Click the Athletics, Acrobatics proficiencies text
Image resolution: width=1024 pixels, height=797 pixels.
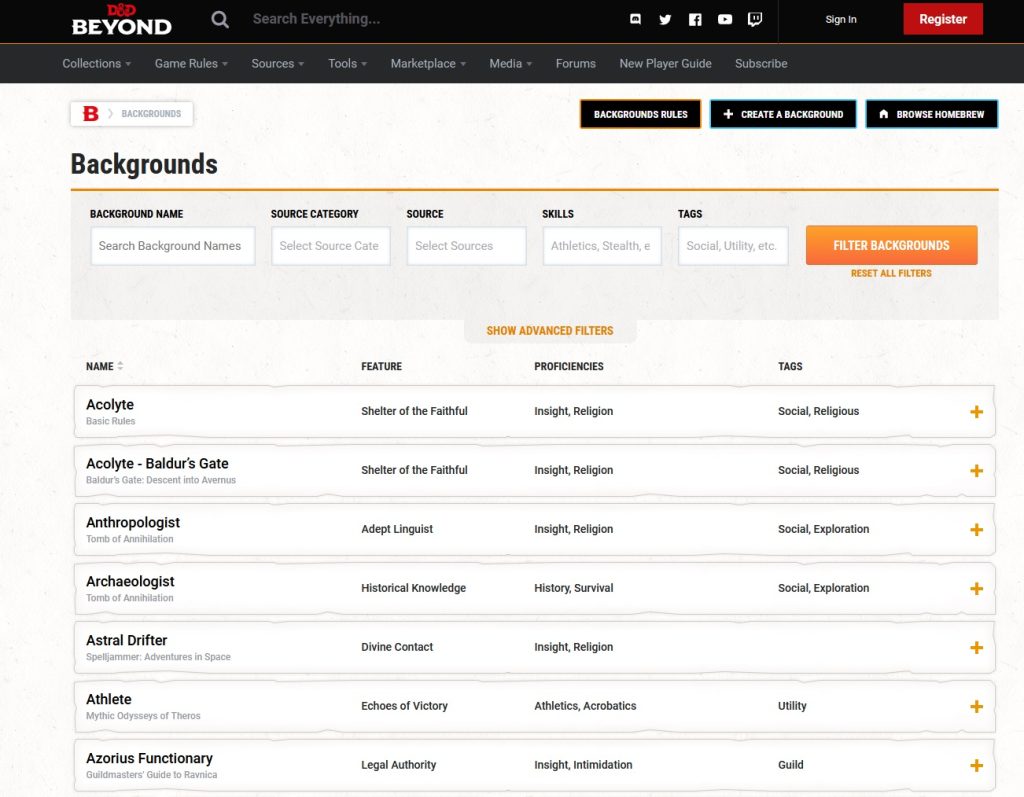585,706
